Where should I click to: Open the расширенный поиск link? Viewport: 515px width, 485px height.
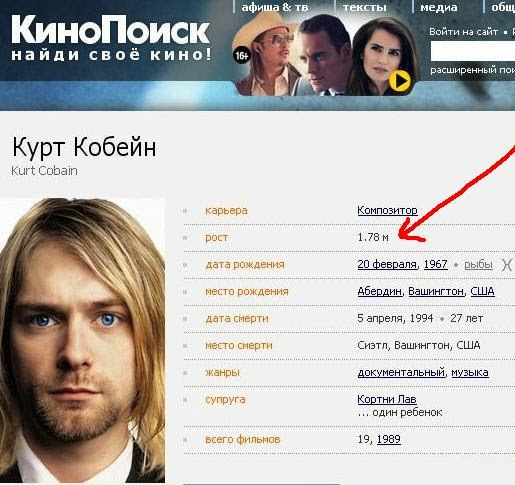(472, 70)
